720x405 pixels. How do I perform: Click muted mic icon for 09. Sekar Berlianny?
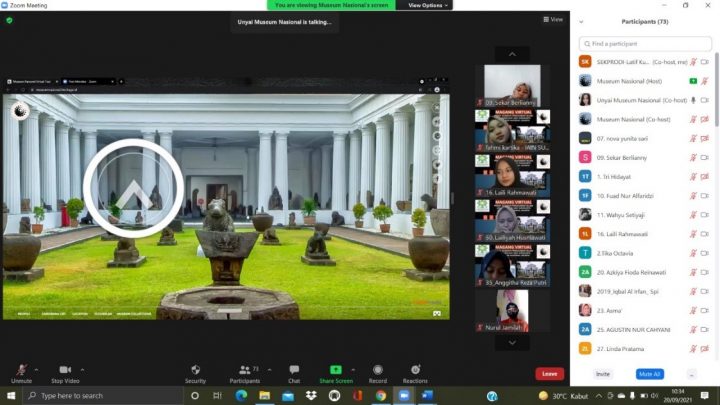click(x=693, y=158)
